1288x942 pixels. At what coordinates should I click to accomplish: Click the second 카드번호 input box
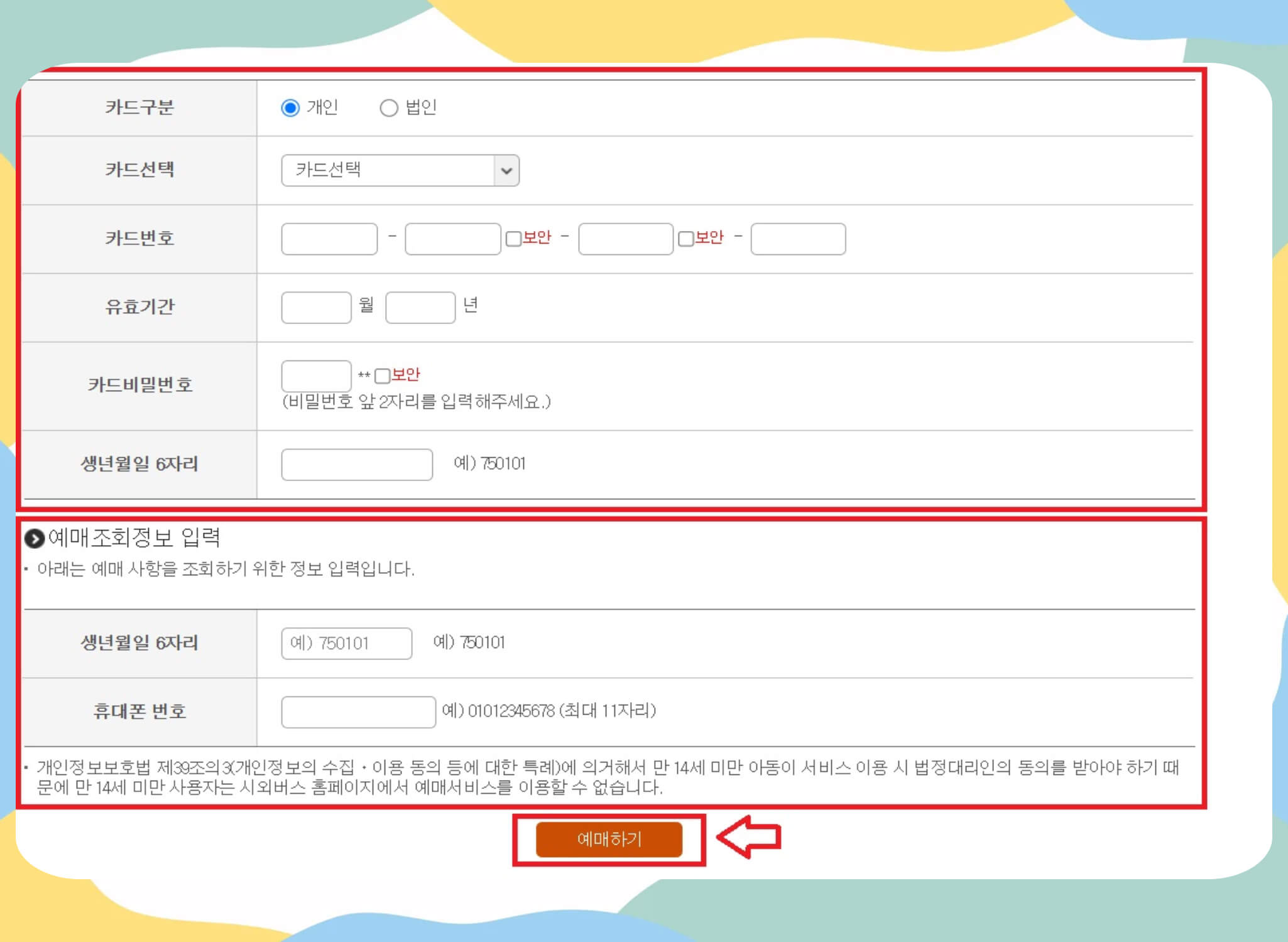pyautogui.click(x=451, y=239)
